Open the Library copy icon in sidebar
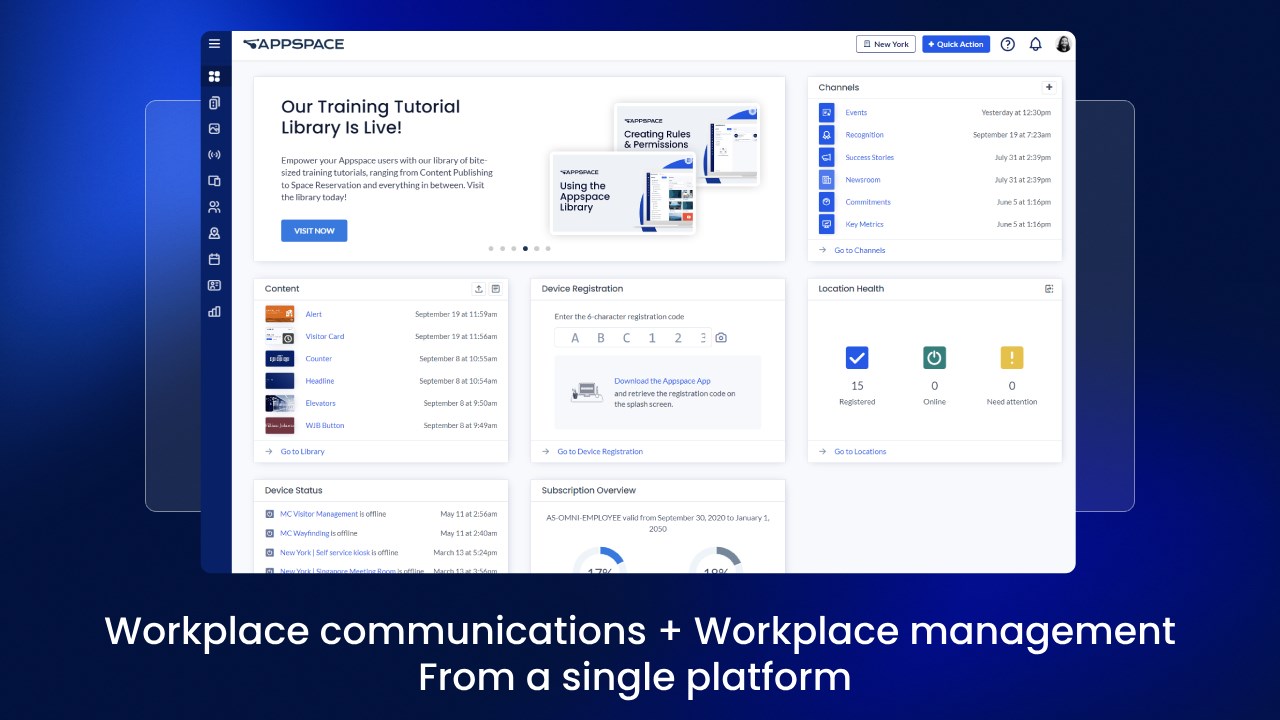 point(214,102)
